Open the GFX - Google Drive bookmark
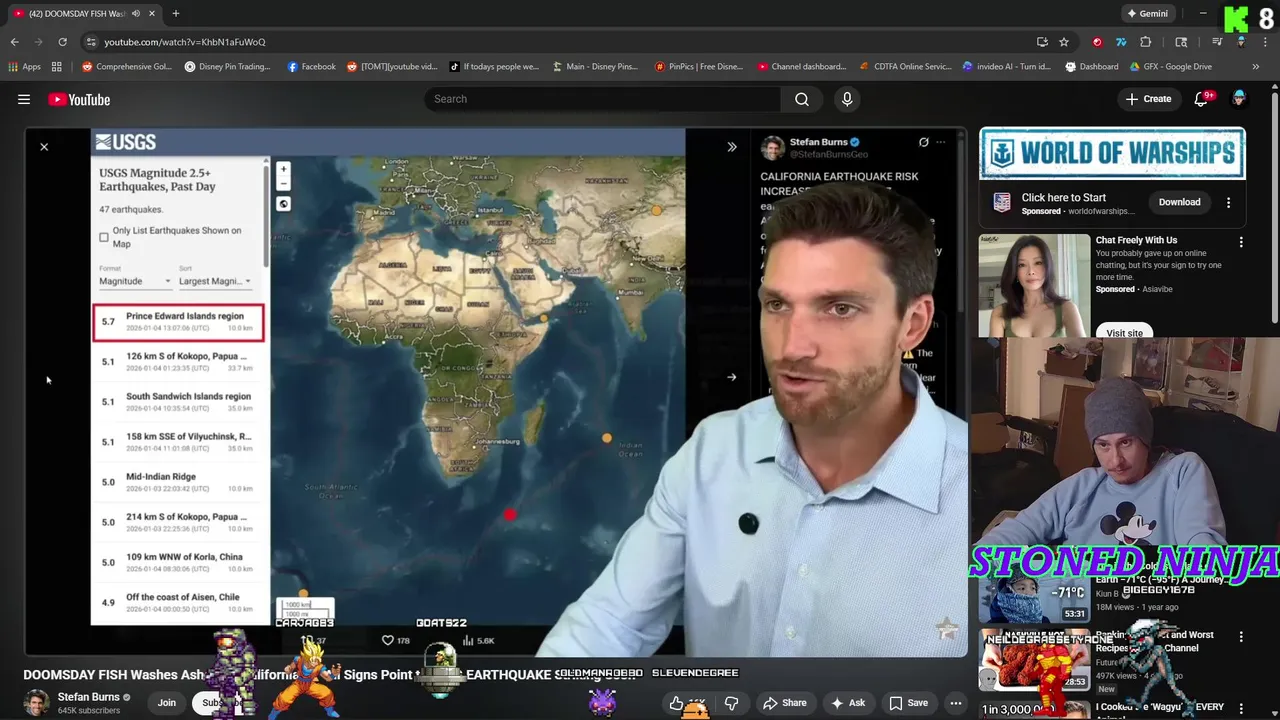 coord(1171,67)
